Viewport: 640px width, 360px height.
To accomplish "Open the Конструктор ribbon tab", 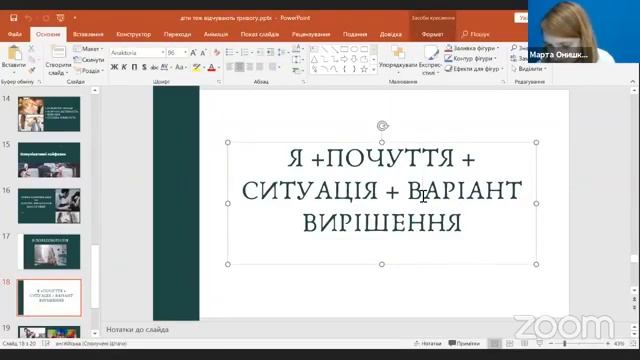I will click(133, 34).
